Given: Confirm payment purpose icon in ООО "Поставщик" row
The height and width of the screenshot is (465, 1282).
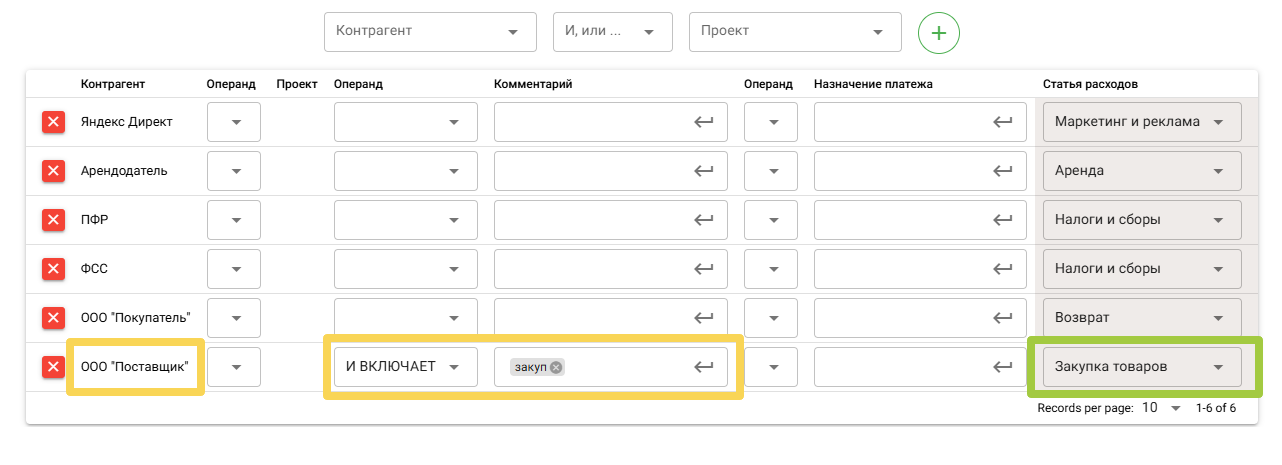Looking at the screenshot, I should [x=1003, y=367].
